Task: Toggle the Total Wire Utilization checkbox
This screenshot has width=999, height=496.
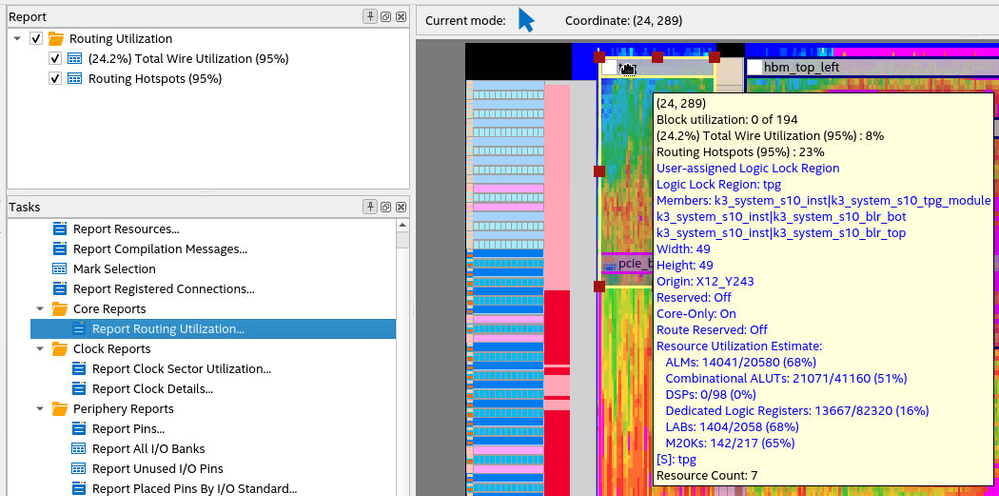Action: click(56, 59)
